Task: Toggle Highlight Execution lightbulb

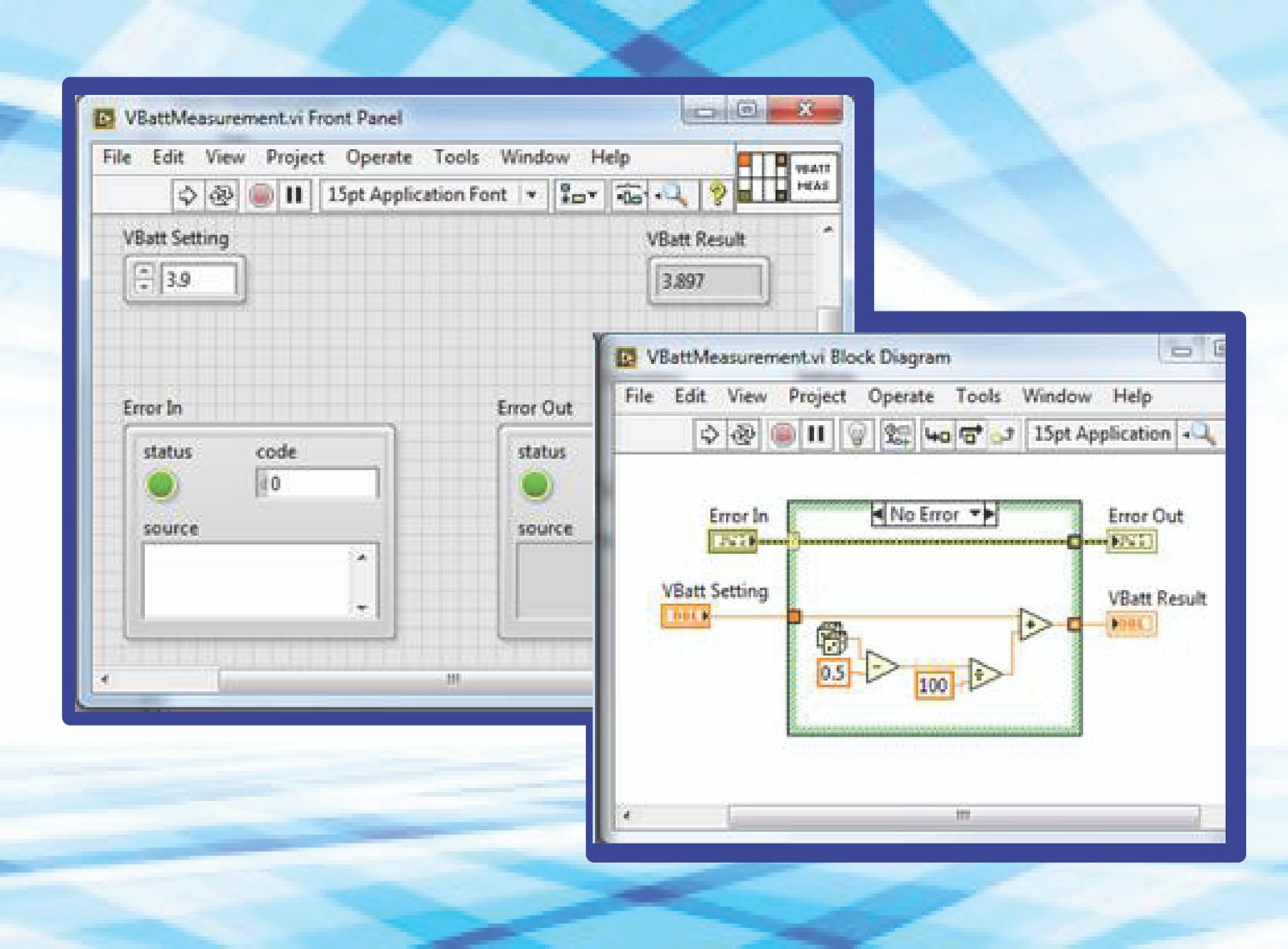Action: pos(857,435)
